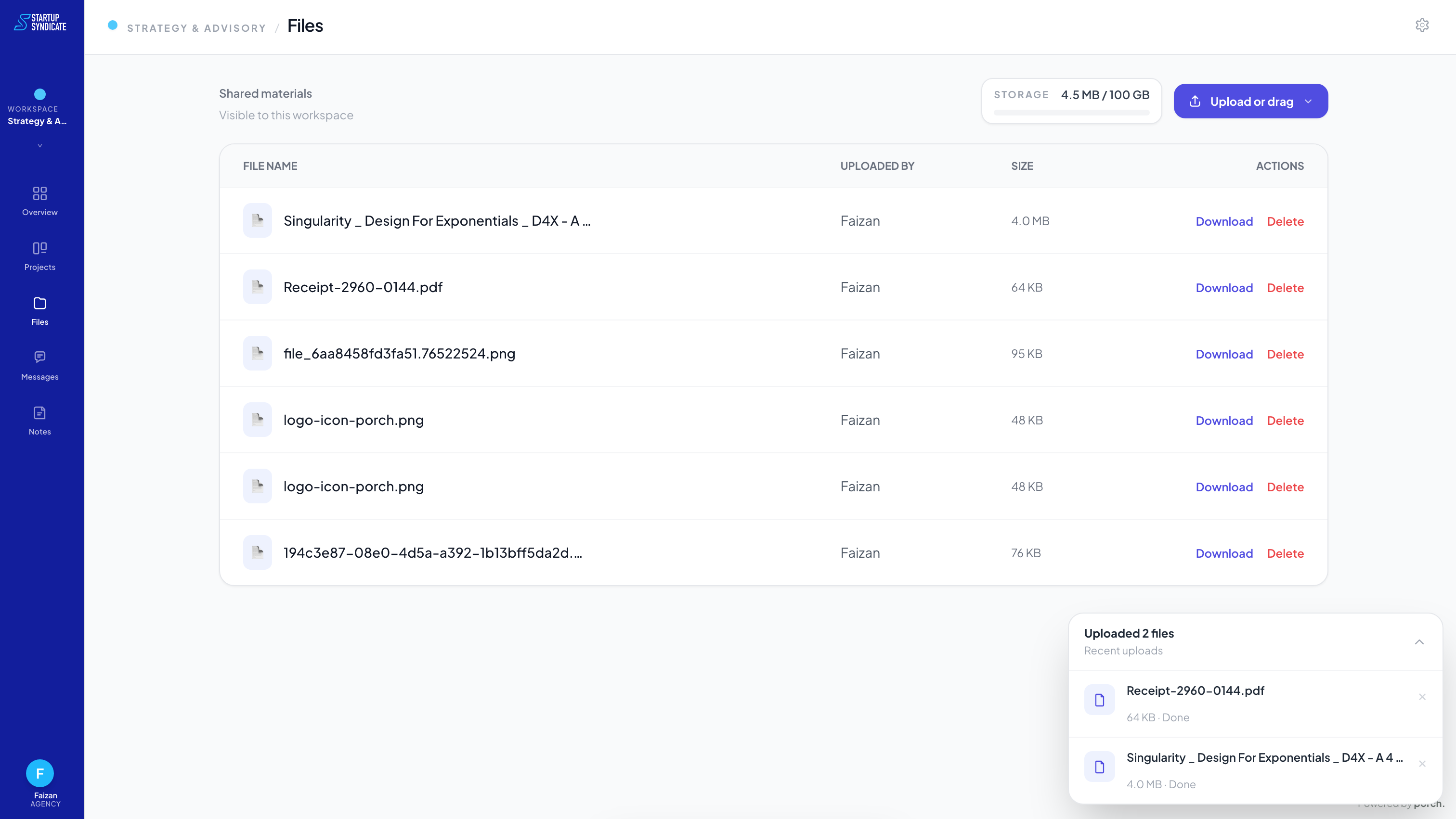Click file icon for 194c3e87 row
The height and width of the screenshot is (819, 1456).
click(257, 552)
